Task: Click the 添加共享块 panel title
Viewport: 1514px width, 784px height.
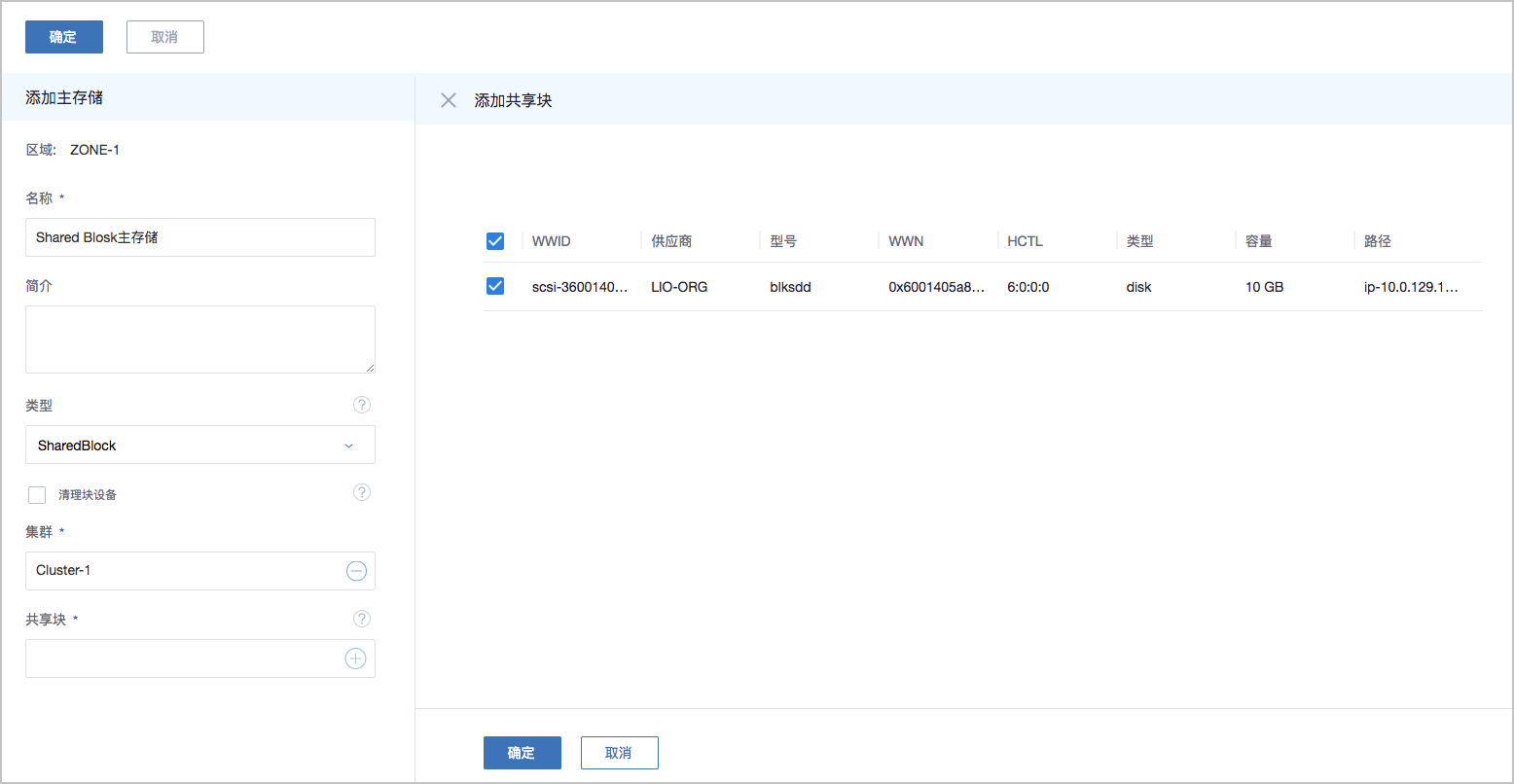Action: (513, 100)
